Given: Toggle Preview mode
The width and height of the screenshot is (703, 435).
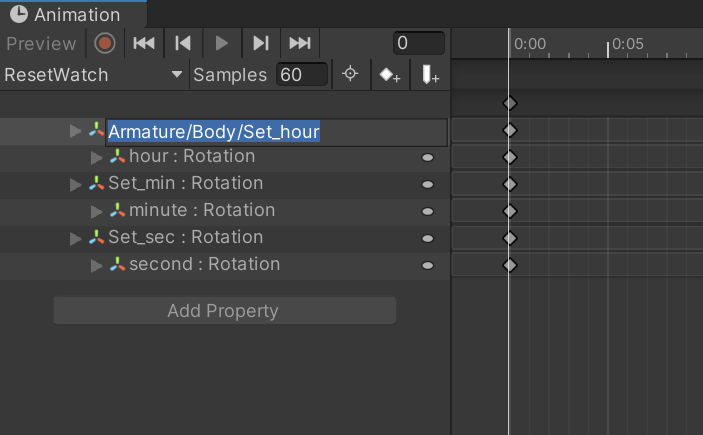Looking at the screenshot, I should tap(41, 44).
